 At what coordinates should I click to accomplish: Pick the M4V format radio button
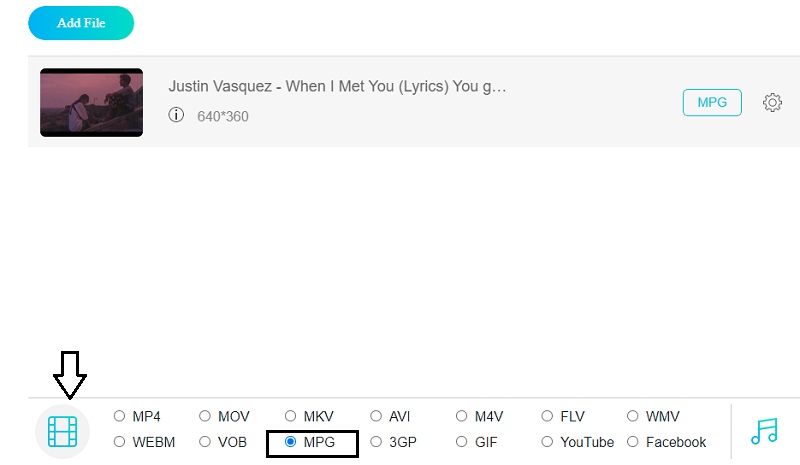(462, 416)
